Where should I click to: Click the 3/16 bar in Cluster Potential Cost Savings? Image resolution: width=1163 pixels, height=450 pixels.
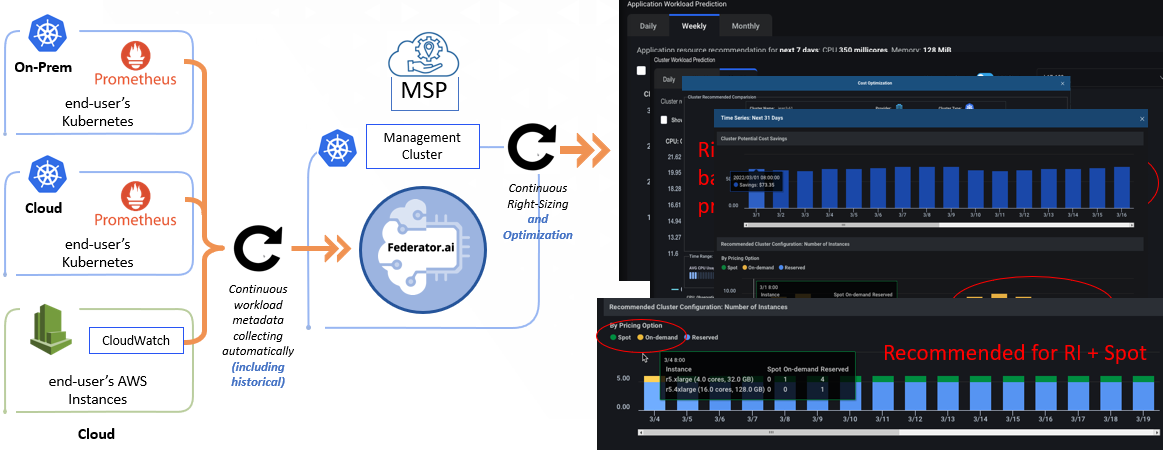[x=1121, y=187]
